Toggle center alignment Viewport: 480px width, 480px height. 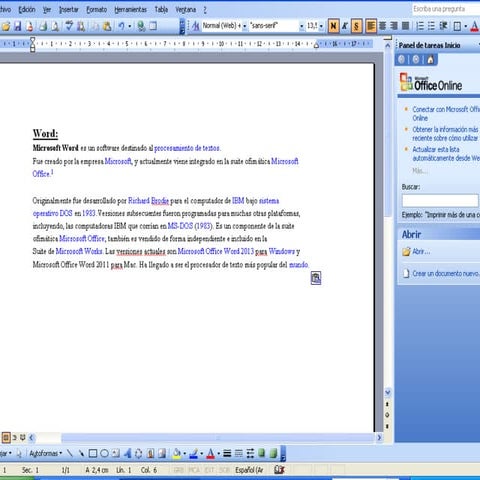(x=383, y=26)
